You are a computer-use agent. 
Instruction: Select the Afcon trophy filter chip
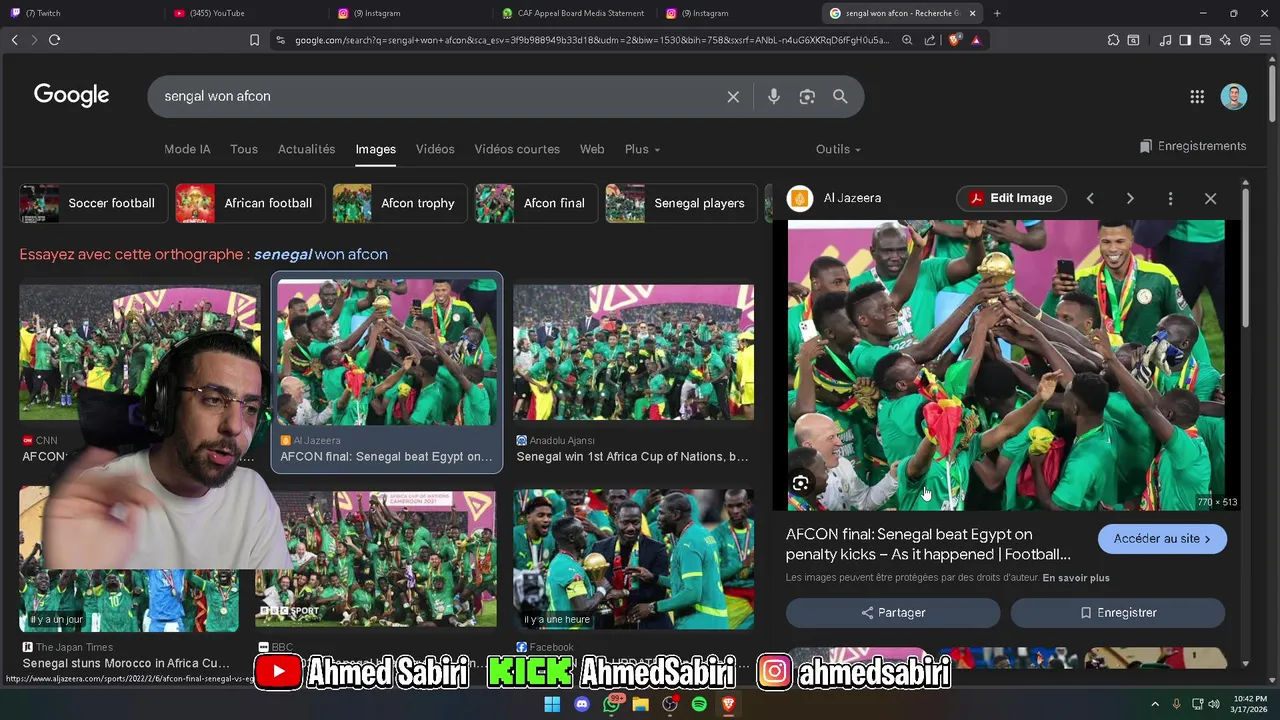click(399, 203)
